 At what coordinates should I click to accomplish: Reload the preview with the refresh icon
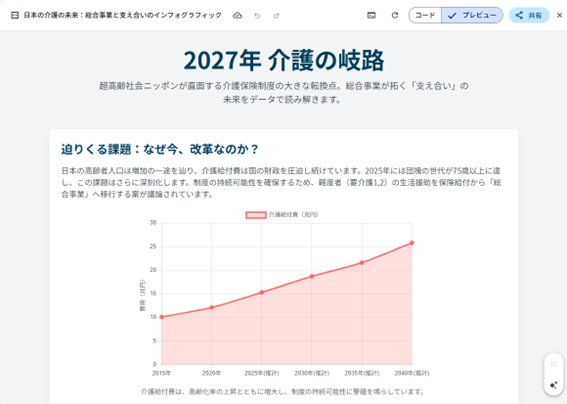395,15
